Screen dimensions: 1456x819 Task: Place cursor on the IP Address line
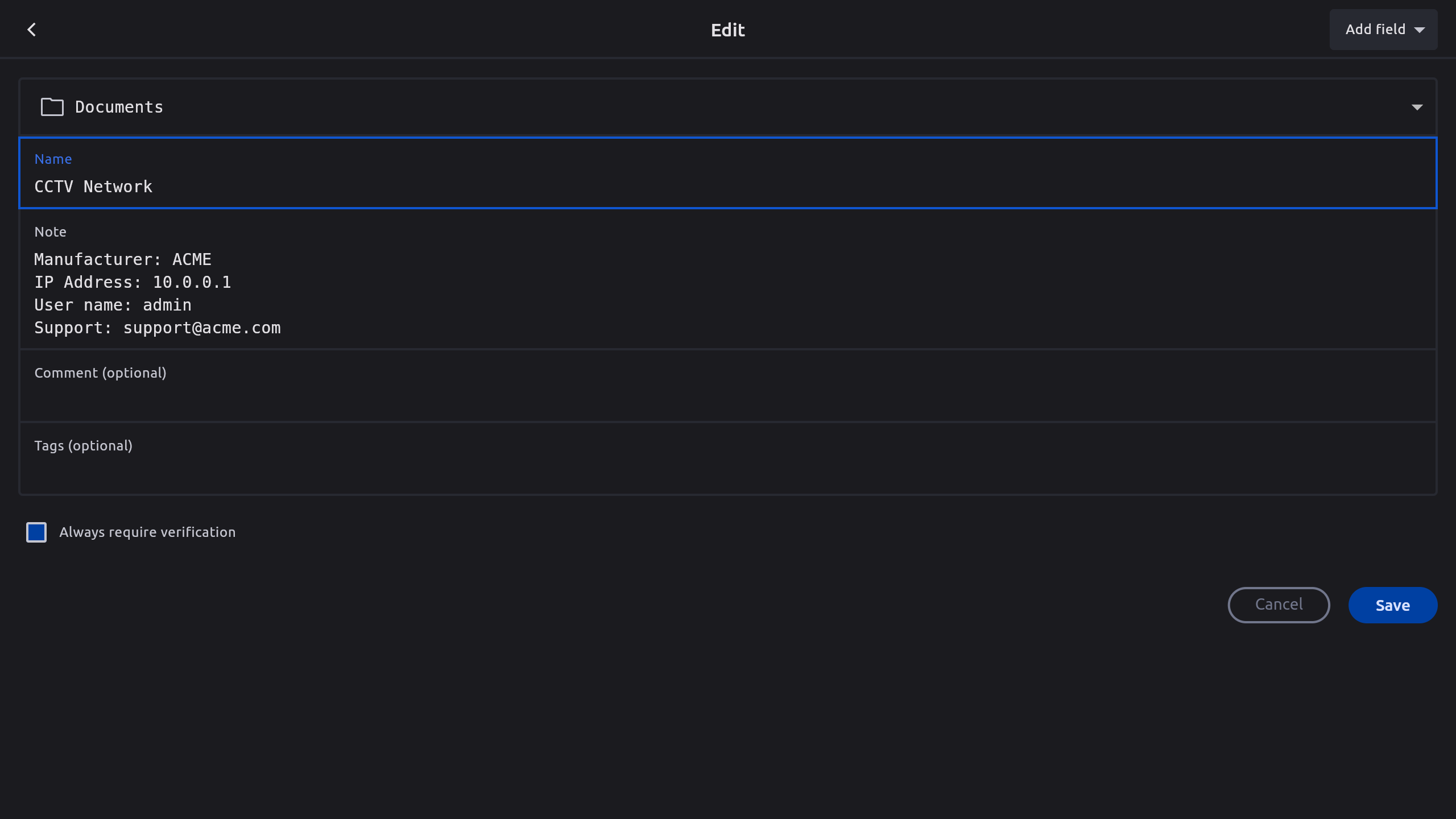point(133,282)
